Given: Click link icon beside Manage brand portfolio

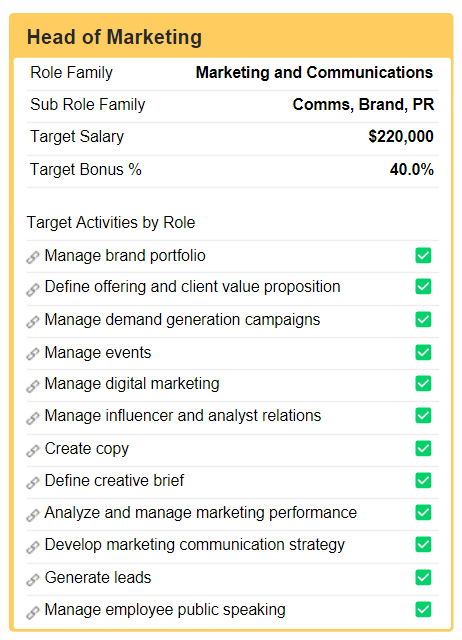Looking at the screenshot, I should click(33, 257).
